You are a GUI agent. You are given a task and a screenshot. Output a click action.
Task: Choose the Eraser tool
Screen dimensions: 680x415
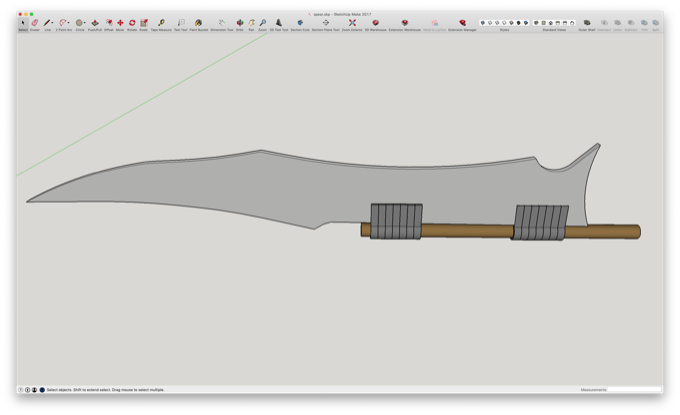[35, 23]
